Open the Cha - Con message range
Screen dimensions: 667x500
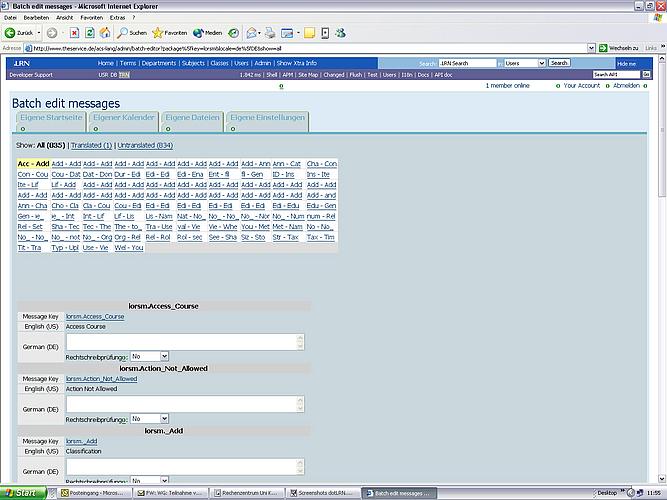click(322, 164)
